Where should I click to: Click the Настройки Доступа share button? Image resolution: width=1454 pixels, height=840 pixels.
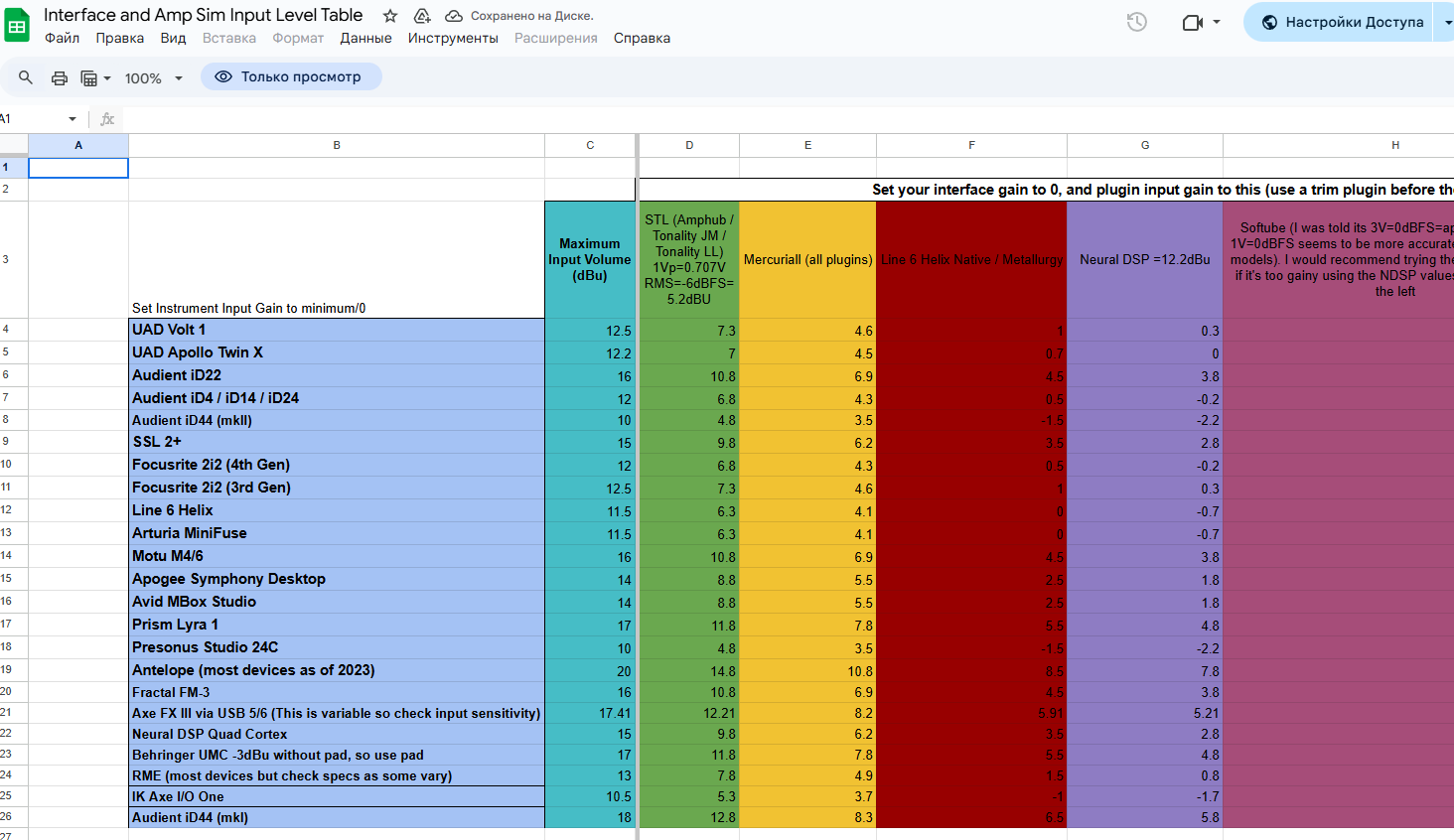tap(1338, 22)
